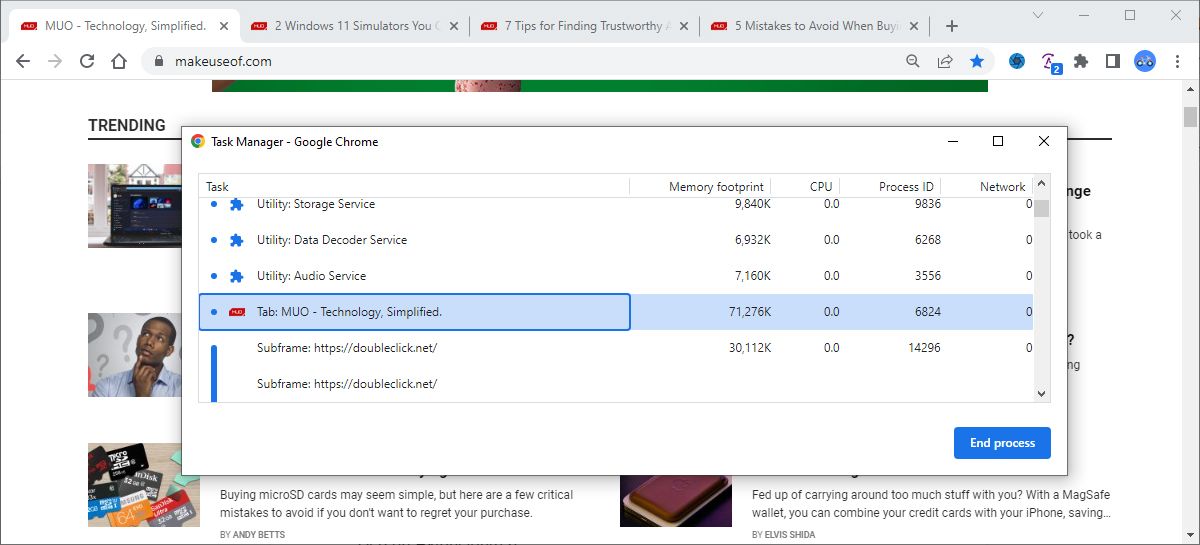Open the laptop article thumbnail under Trending
Viewport: 1200px width, 545px height.
coord(135,206)
